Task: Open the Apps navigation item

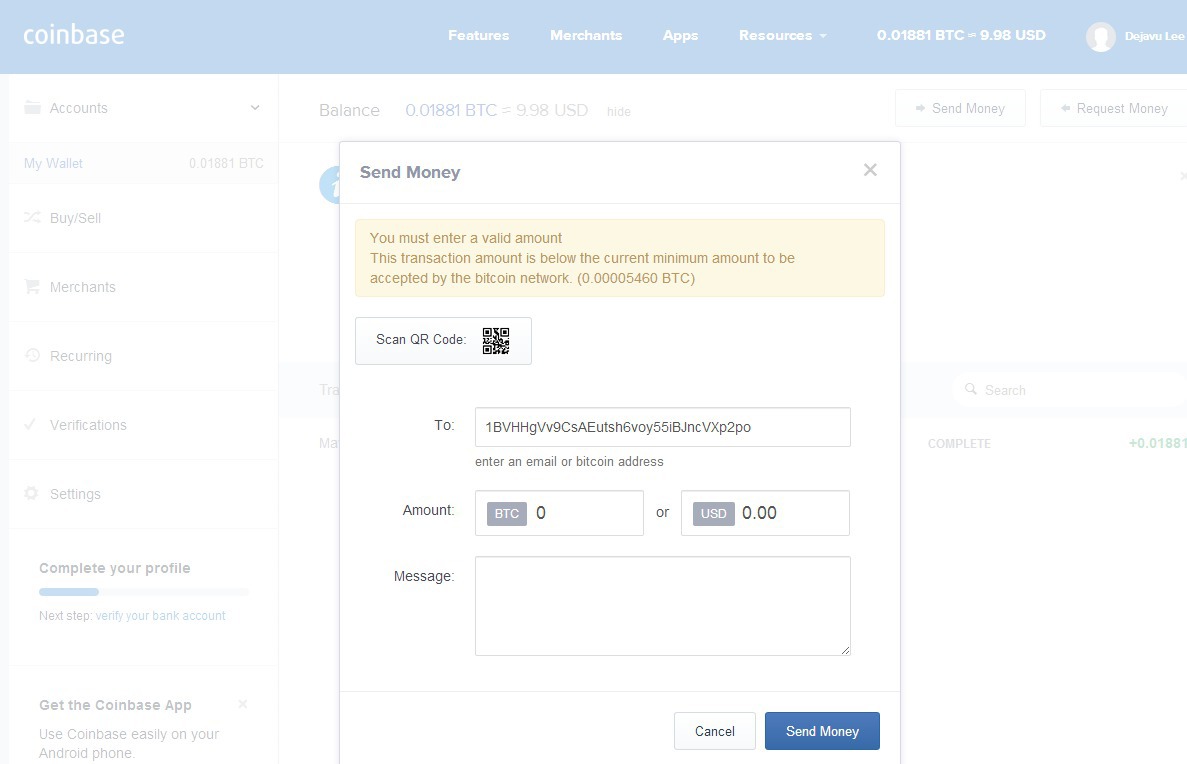Action: pyautogui.click(x=681, y=36)
